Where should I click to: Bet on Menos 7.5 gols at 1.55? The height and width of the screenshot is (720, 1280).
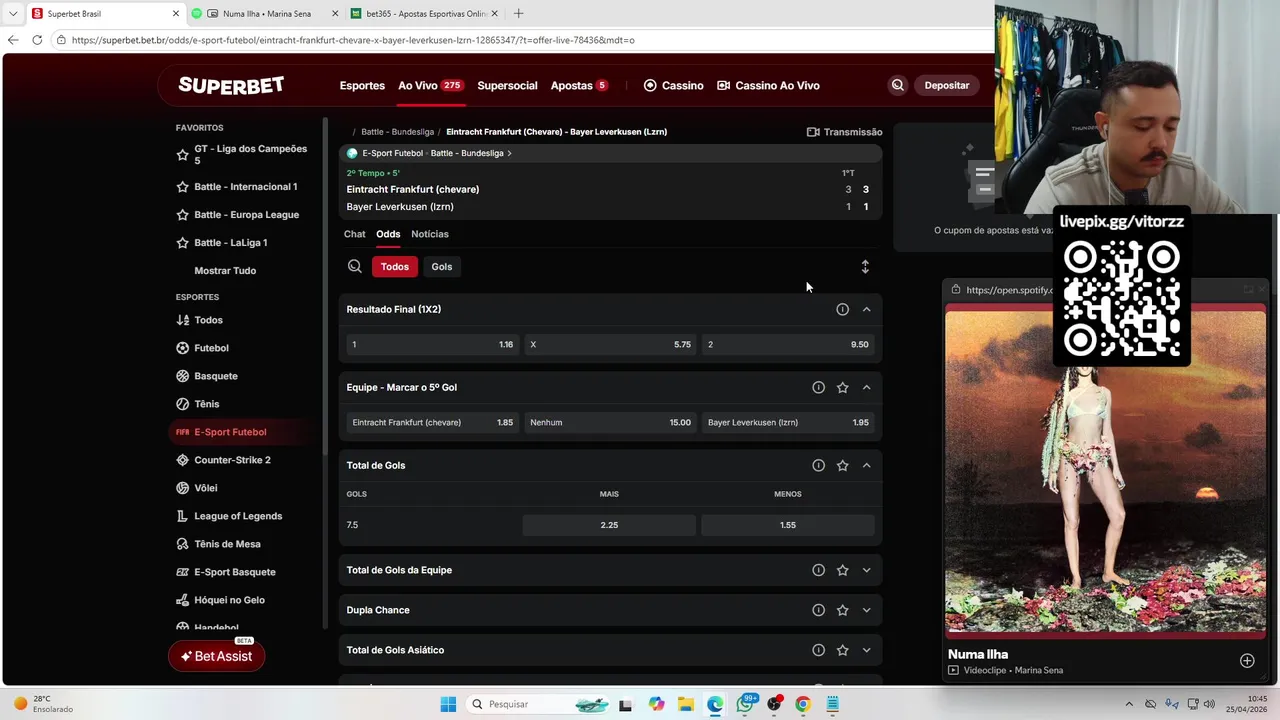pos(788,525)
